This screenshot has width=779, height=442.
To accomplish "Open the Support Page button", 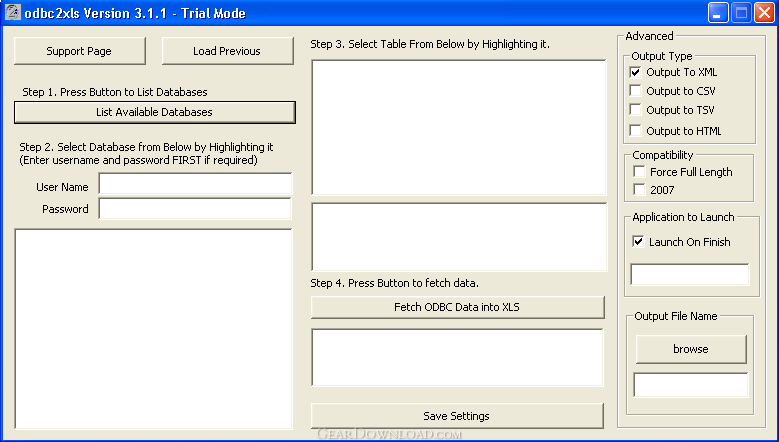I will [79, 51].
